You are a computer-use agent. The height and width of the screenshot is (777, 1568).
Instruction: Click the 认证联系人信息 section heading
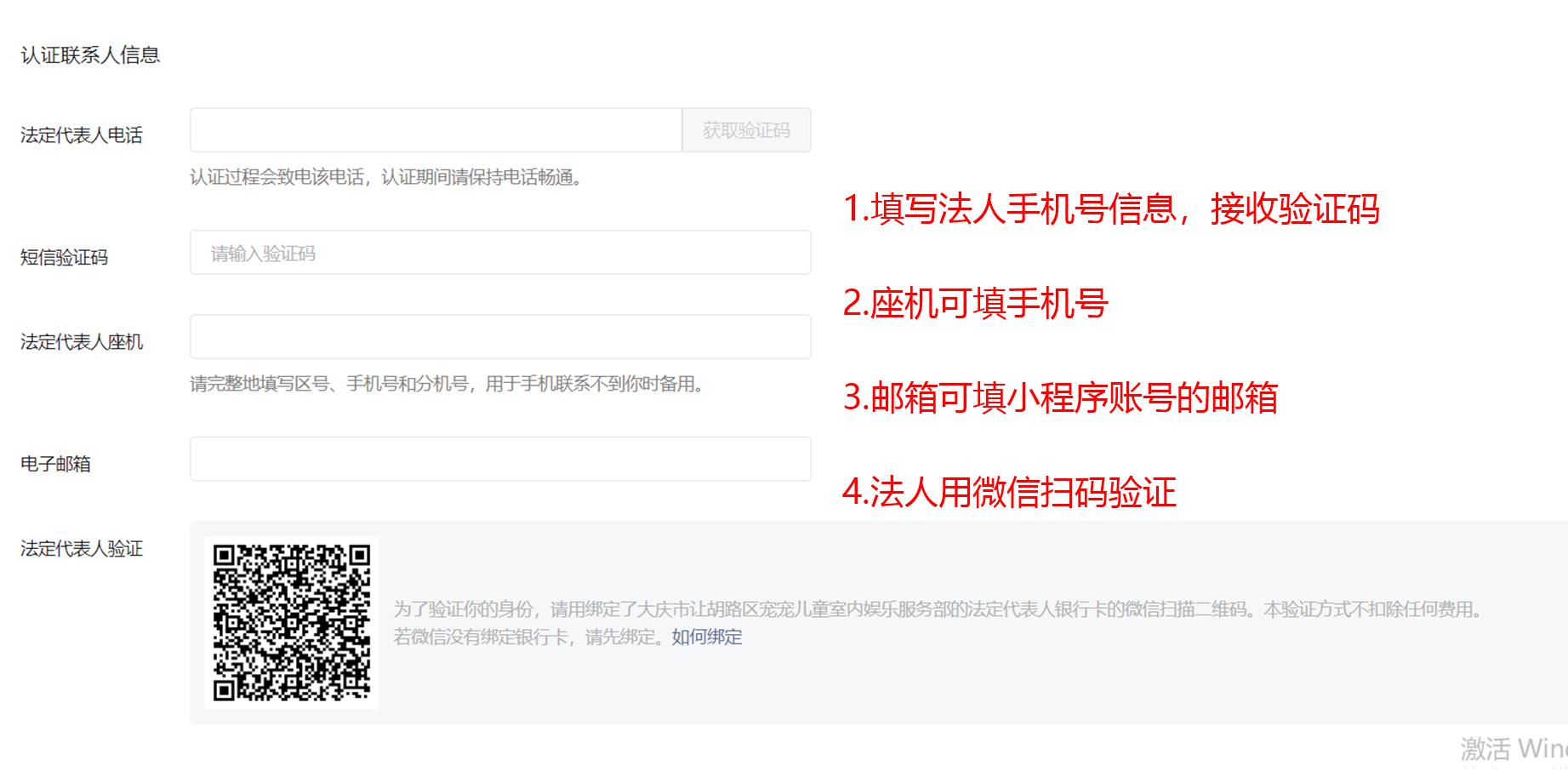click(x=90, y=55)
